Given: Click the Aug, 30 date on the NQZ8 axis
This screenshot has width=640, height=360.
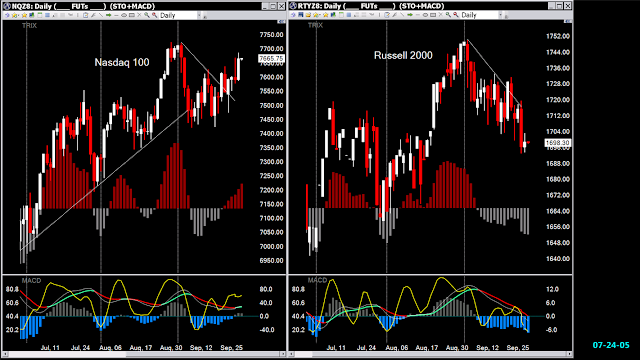Looking at the screenshot, I should 171,348.
